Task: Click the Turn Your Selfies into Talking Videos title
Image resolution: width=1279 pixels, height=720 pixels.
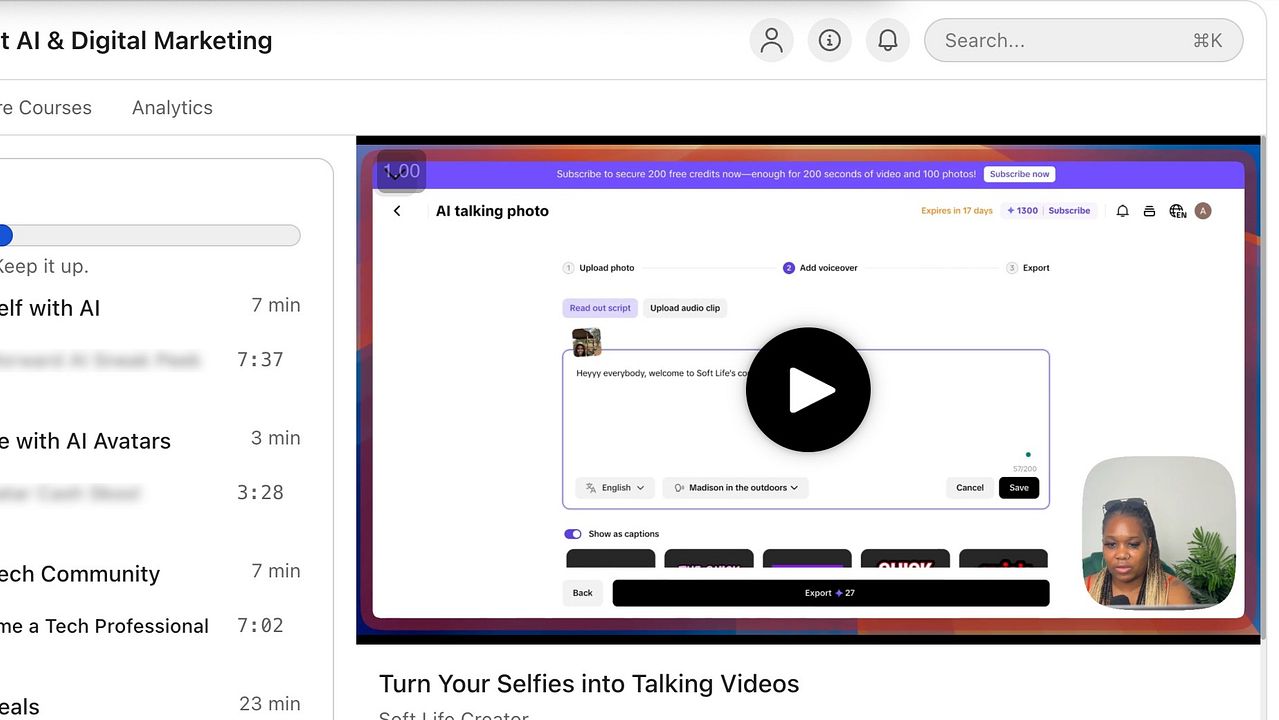Action: coord(589,684)
